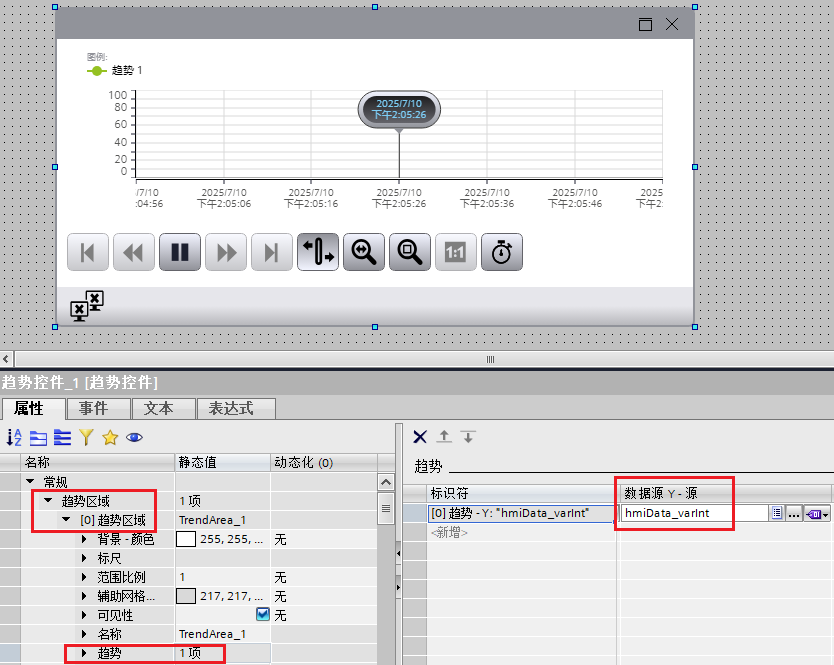The width and height of the screenshot is (834, 665).
Task: Click the connection status icon below trend toolbar
Action: pos(87,305)
